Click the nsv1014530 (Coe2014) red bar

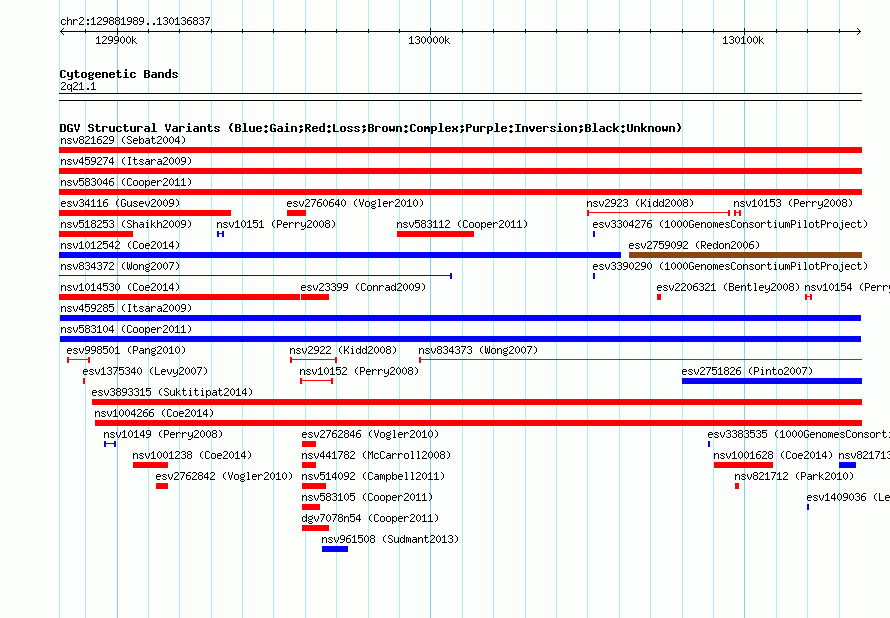click(x=179, y=297)
